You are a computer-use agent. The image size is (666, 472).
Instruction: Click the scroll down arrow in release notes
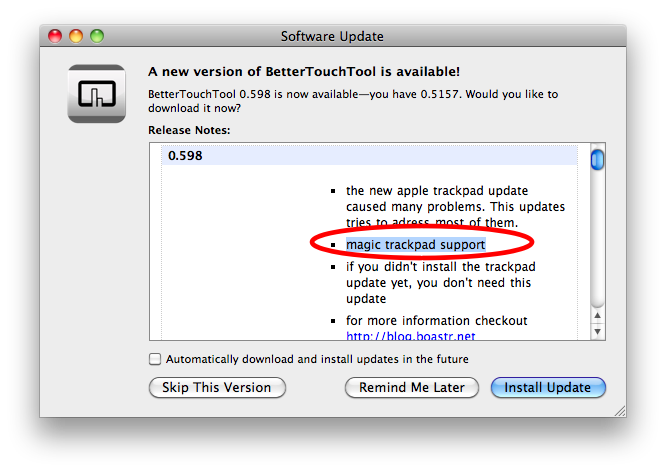[598, 331]
